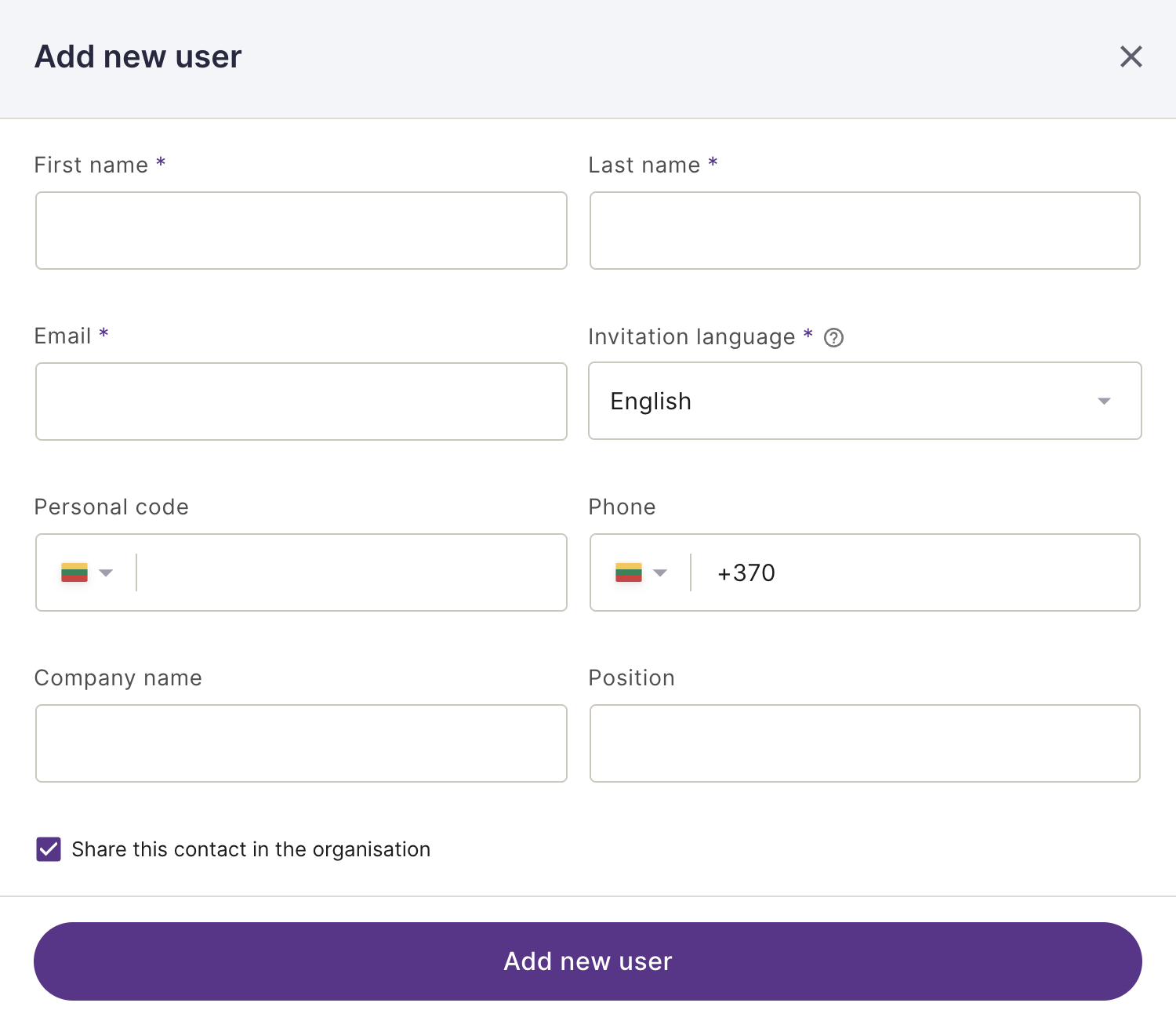Click the "Company name" label
The height and width of the screenshot is (1021, 1176).
118,678
